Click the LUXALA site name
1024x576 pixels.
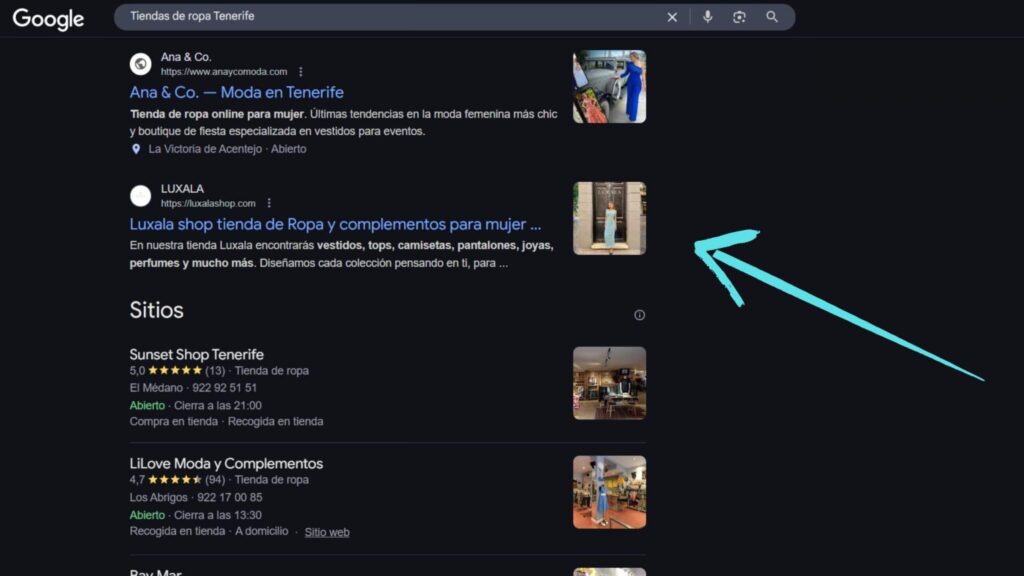click(182, 189)
